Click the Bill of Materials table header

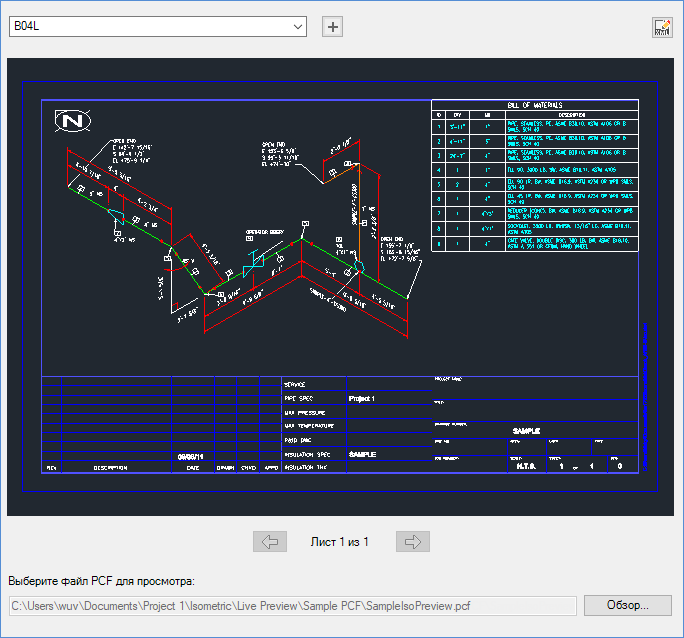[x=535, y=105]
